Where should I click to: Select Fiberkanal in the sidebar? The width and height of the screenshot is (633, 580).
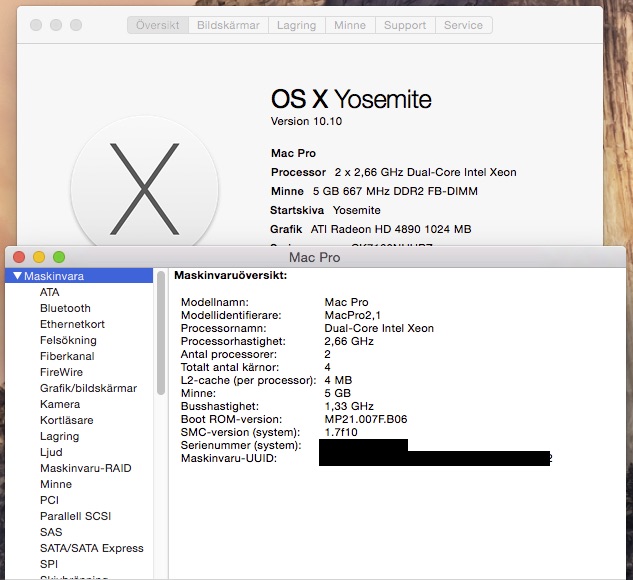pos(67,356)
